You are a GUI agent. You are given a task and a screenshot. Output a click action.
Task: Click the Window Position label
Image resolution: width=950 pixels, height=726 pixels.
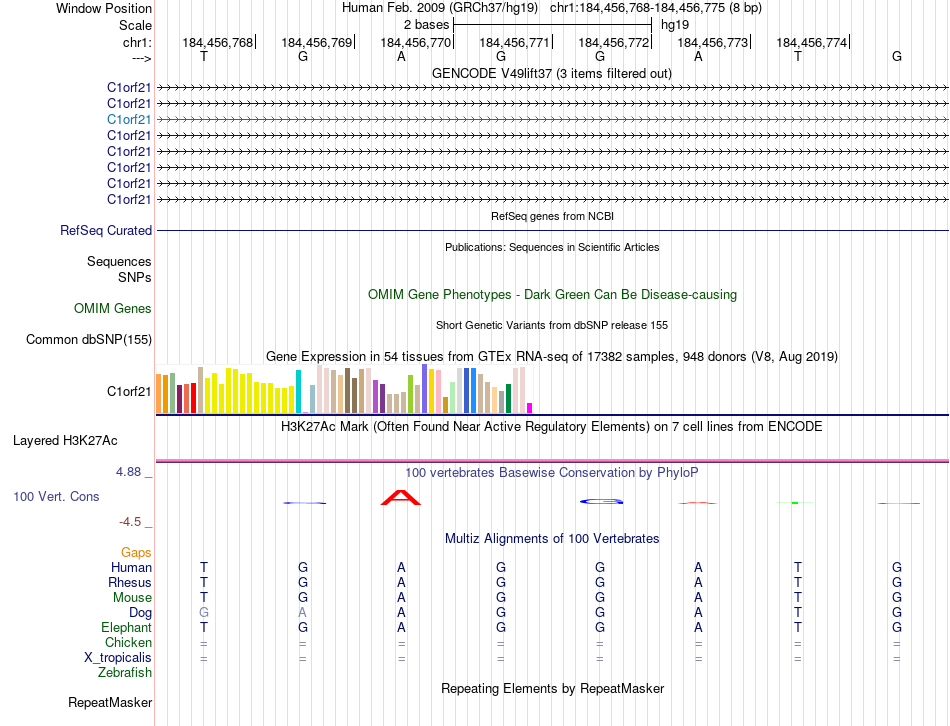[x=104, y=8]
